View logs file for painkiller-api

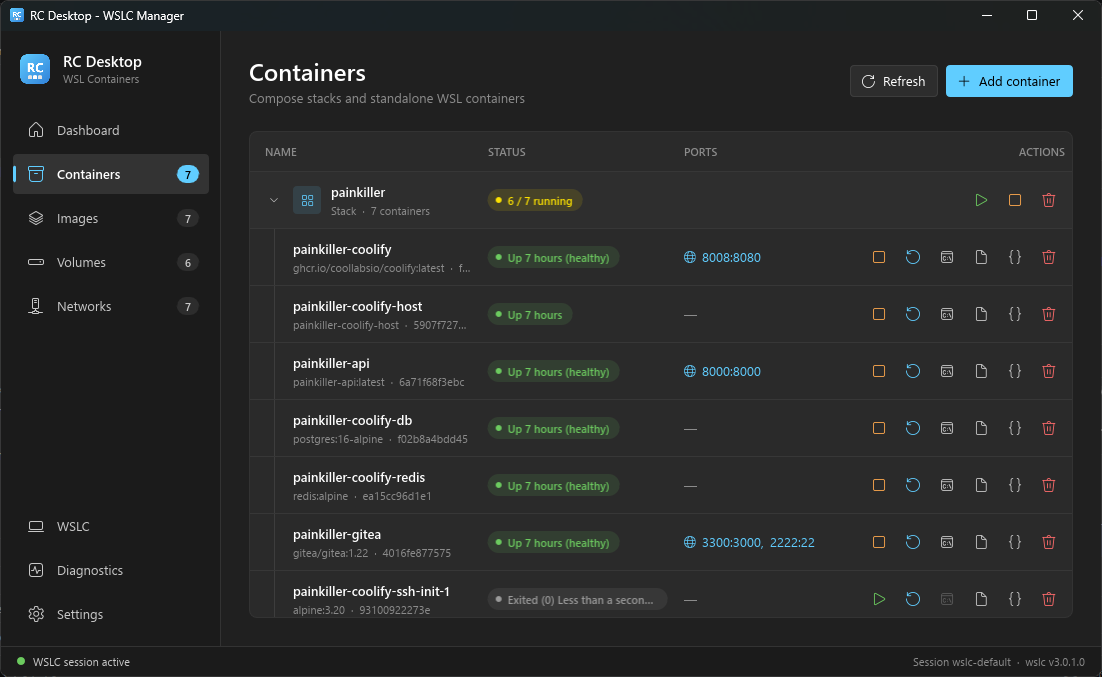tap(981, 371)
